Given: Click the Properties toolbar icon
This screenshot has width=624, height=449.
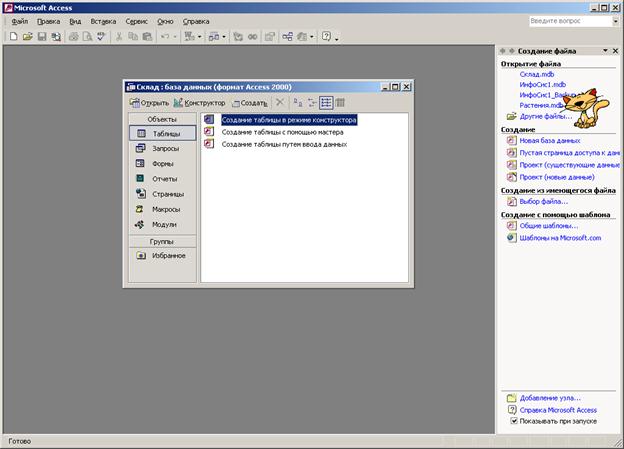Looking at the screenshot, I should (270, 37).
